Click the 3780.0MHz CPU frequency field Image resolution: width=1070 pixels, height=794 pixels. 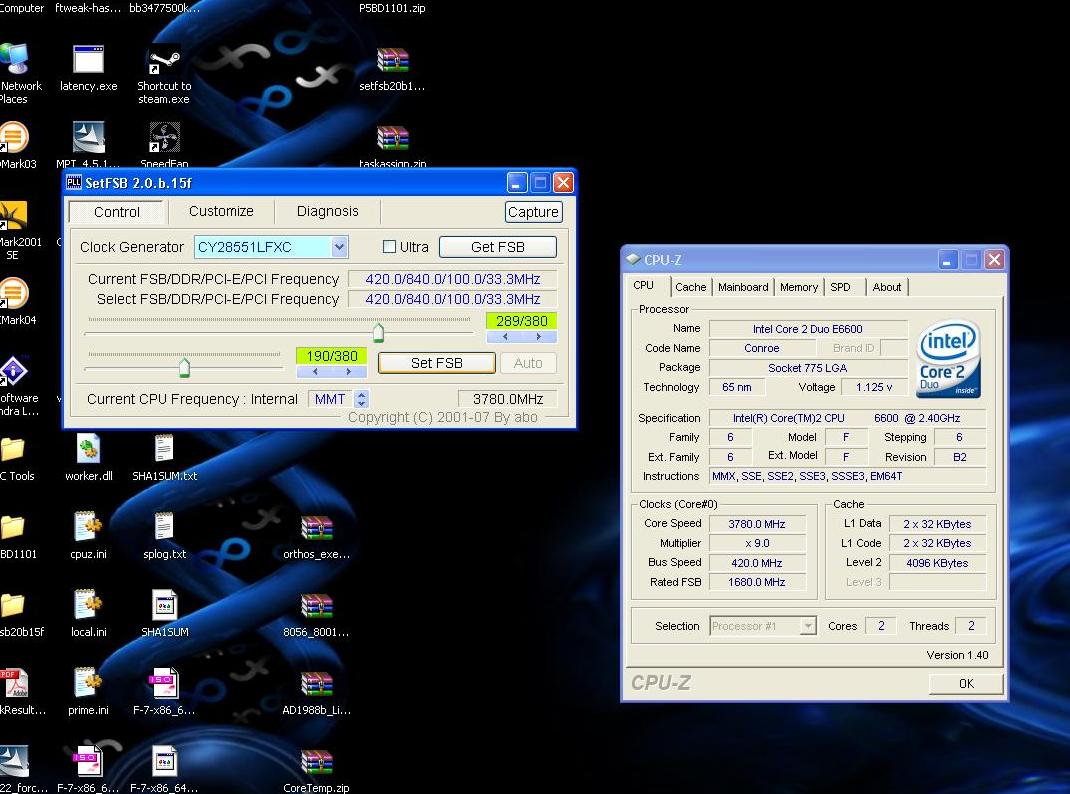tap(507, 399)
